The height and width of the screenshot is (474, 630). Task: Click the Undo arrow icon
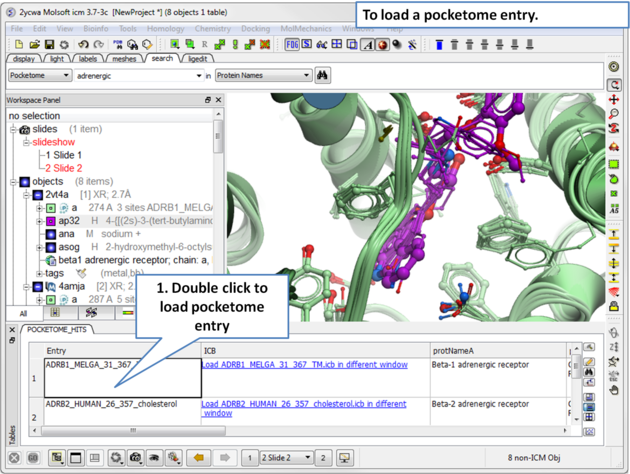[x=83, y=45]
